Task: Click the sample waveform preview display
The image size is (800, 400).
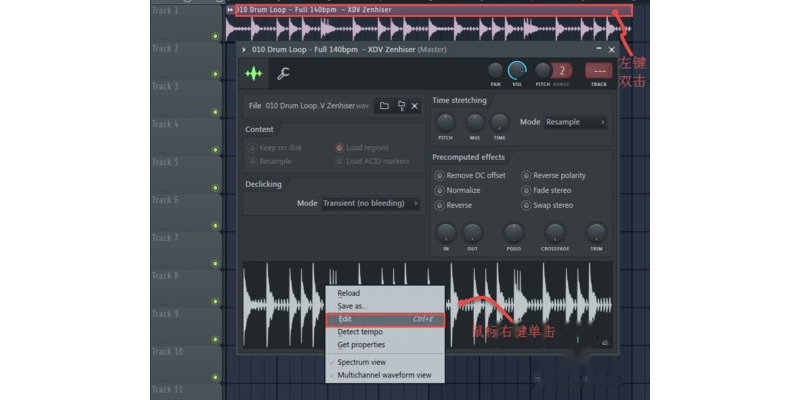Action: tap(428, 305)
